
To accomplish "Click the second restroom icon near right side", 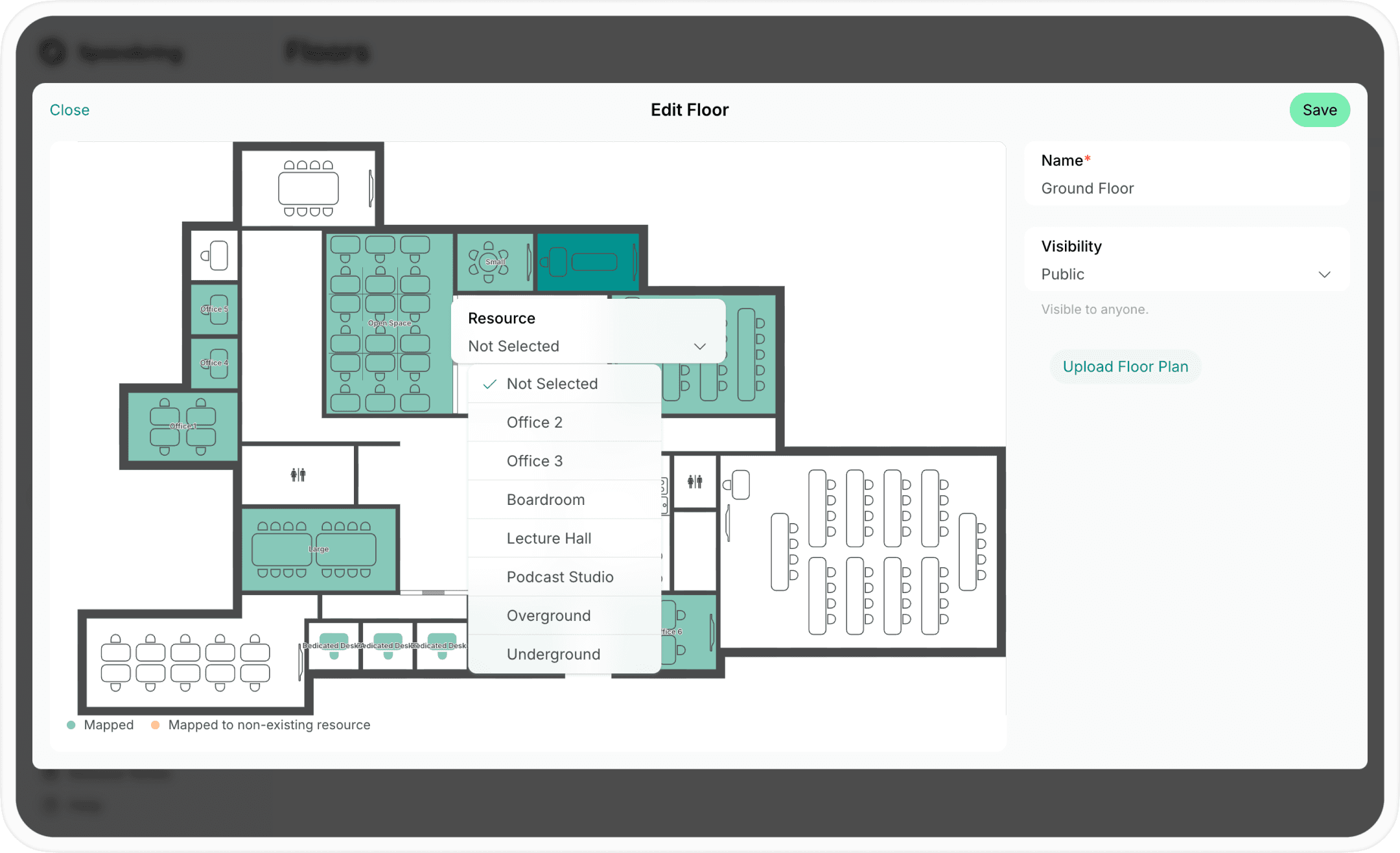I will pos(697,481).
